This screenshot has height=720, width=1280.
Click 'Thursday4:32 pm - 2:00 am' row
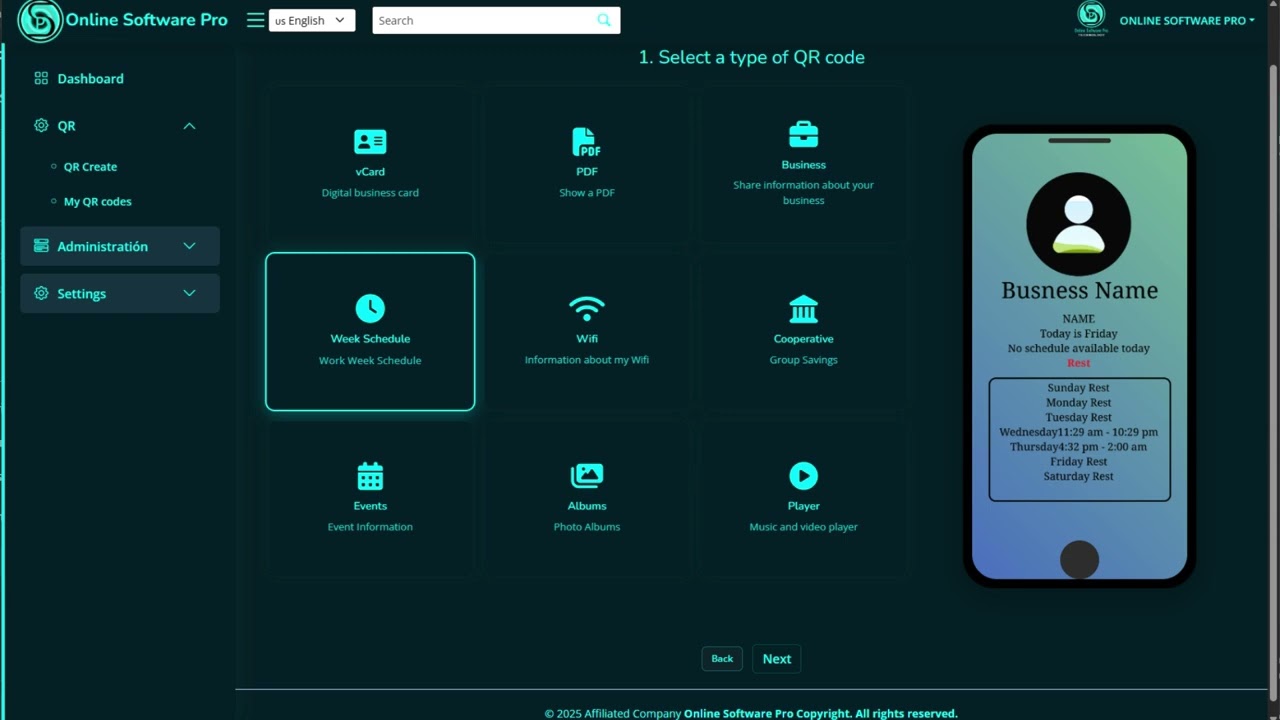pos(1079,447)
